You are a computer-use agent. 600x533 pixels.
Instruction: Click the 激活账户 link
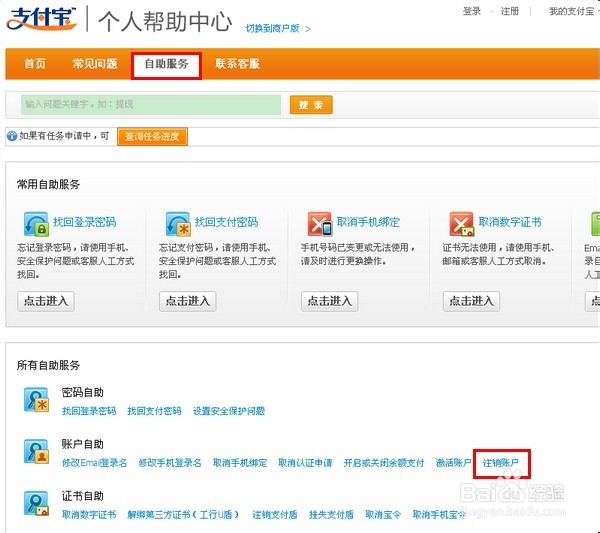coord(453,463)
